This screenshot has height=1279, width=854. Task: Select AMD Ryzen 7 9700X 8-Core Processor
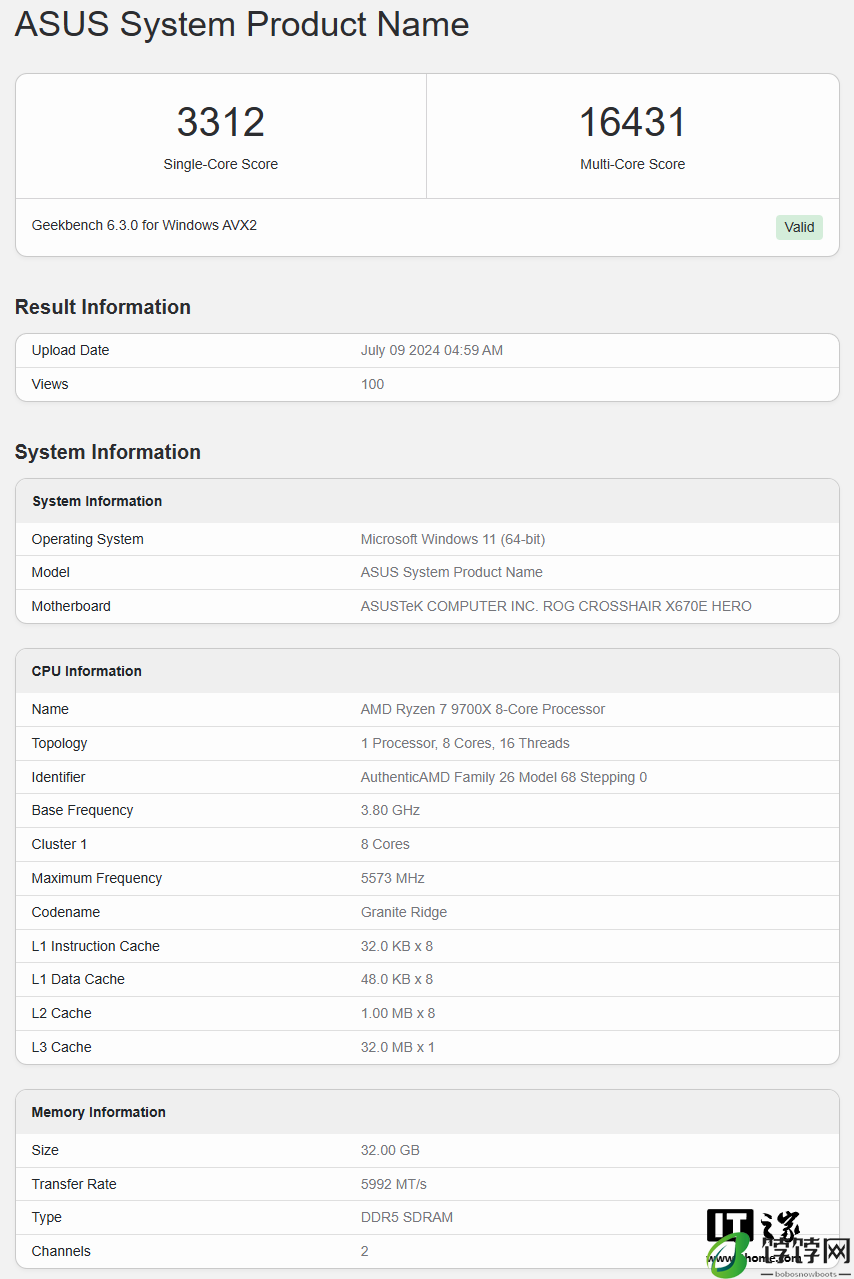[483, 709]
